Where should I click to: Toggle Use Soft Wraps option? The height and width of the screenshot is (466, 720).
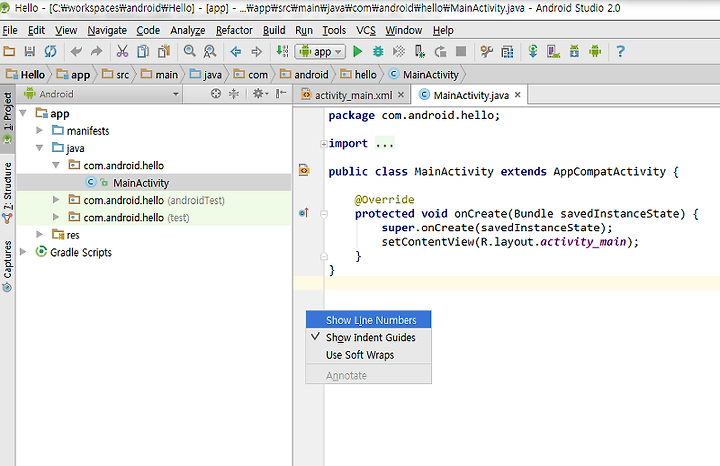pyautogui.click(x=368, y=355)
